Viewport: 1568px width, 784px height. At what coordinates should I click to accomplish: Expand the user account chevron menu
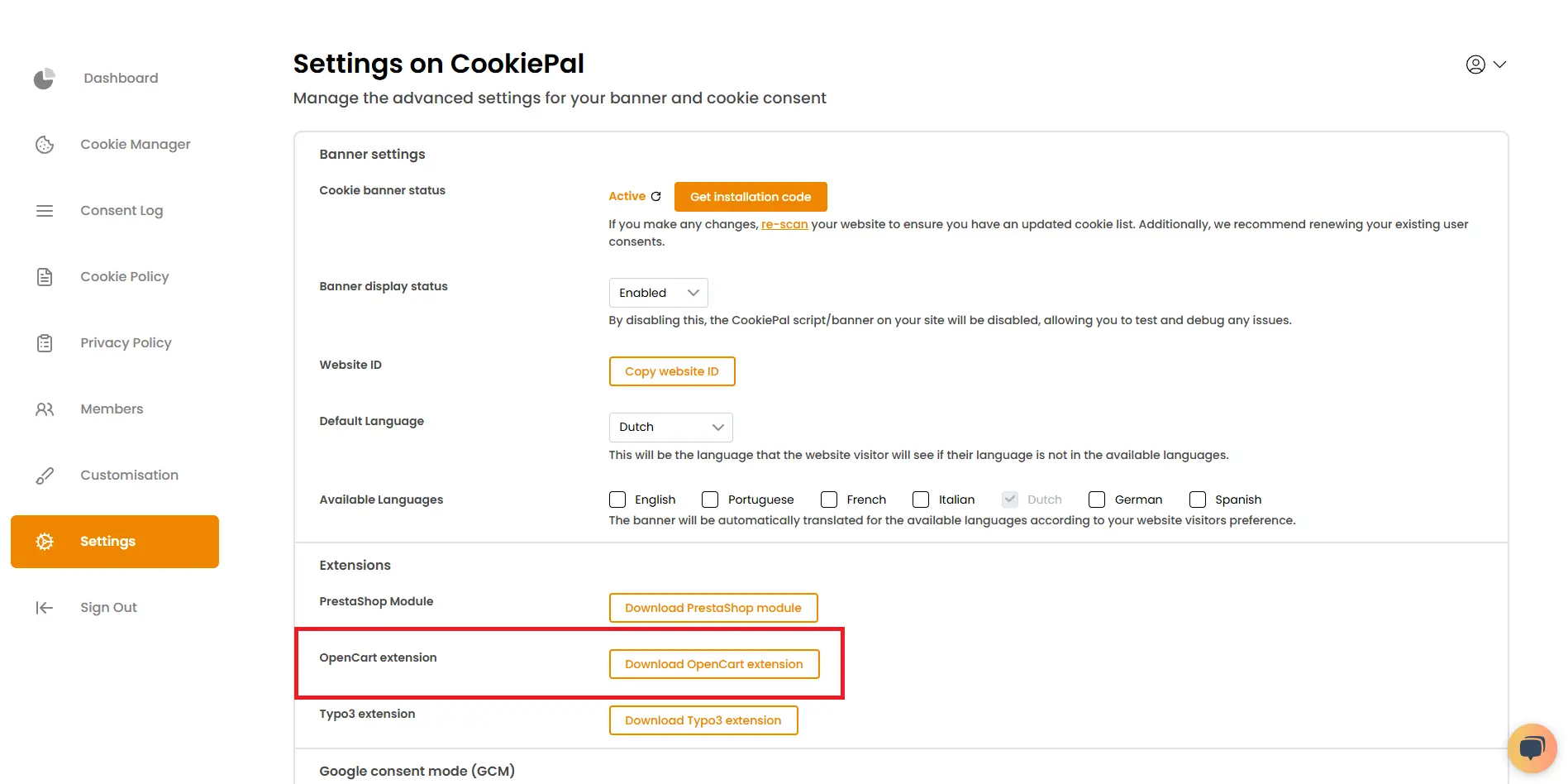(x=1502, y=64)
